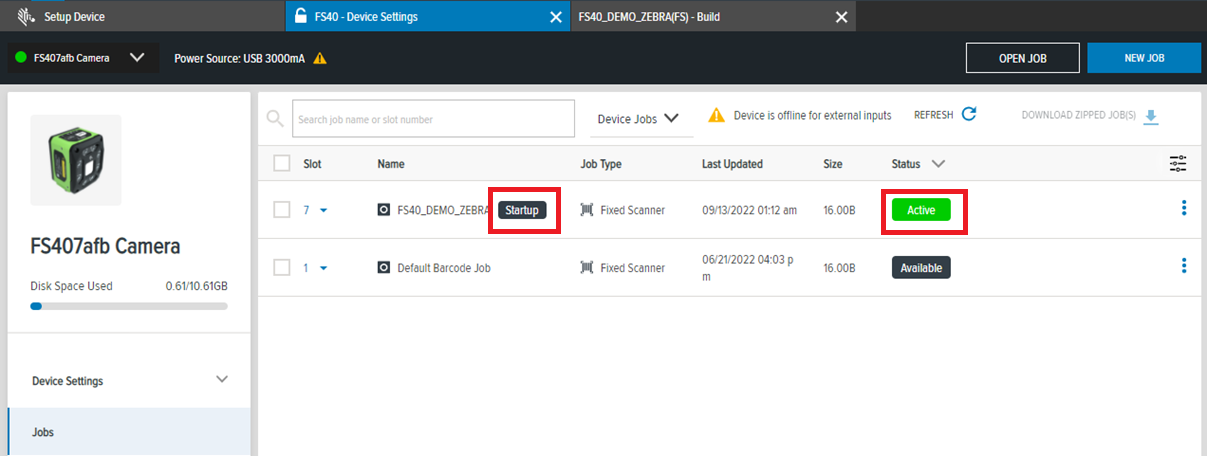
Task: Check the box for slot 1 job
Action: pos(282,267)
